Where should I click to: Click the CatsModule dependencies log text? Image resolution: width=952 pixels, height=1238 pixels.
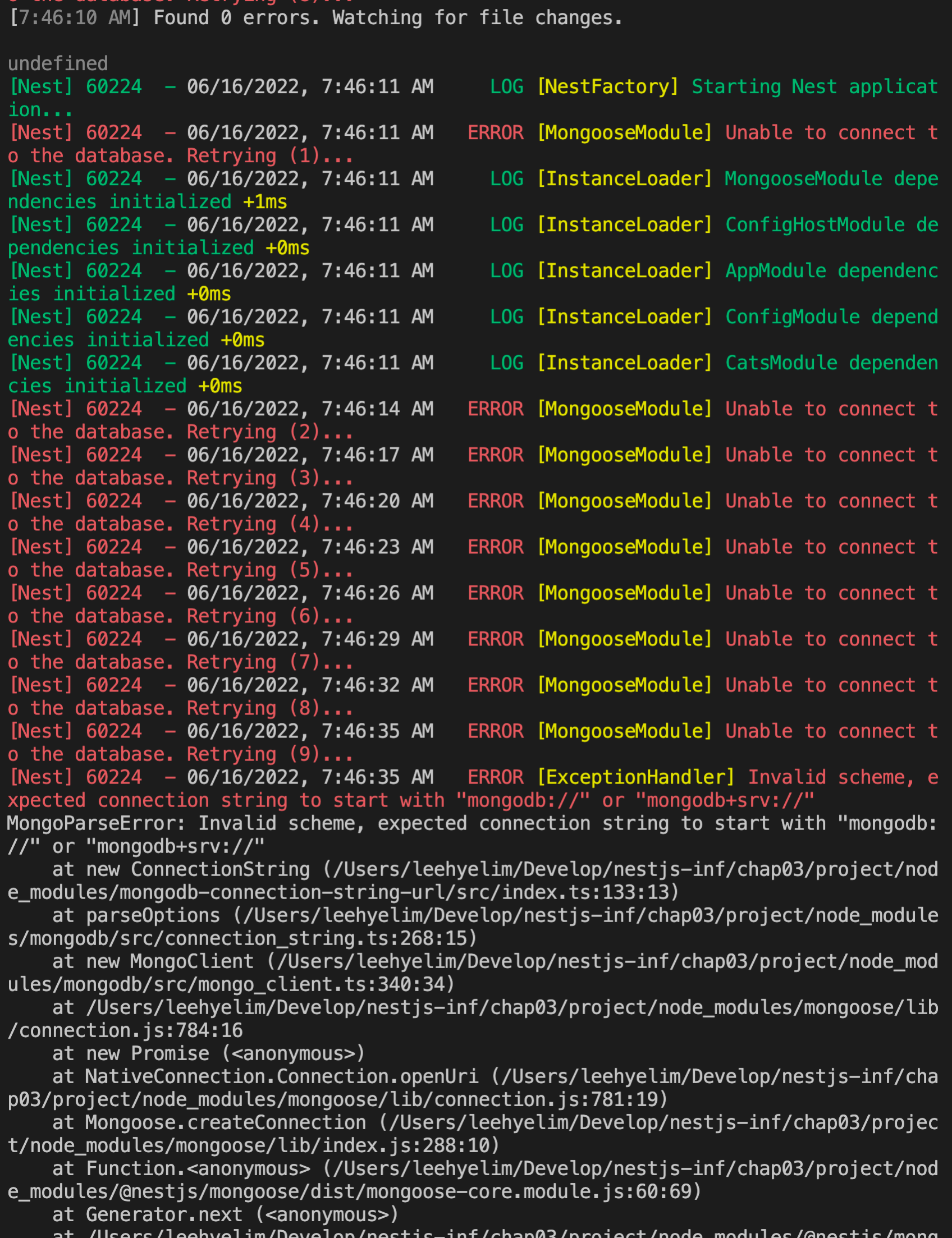pyautogui.click(x=831, y=363)
